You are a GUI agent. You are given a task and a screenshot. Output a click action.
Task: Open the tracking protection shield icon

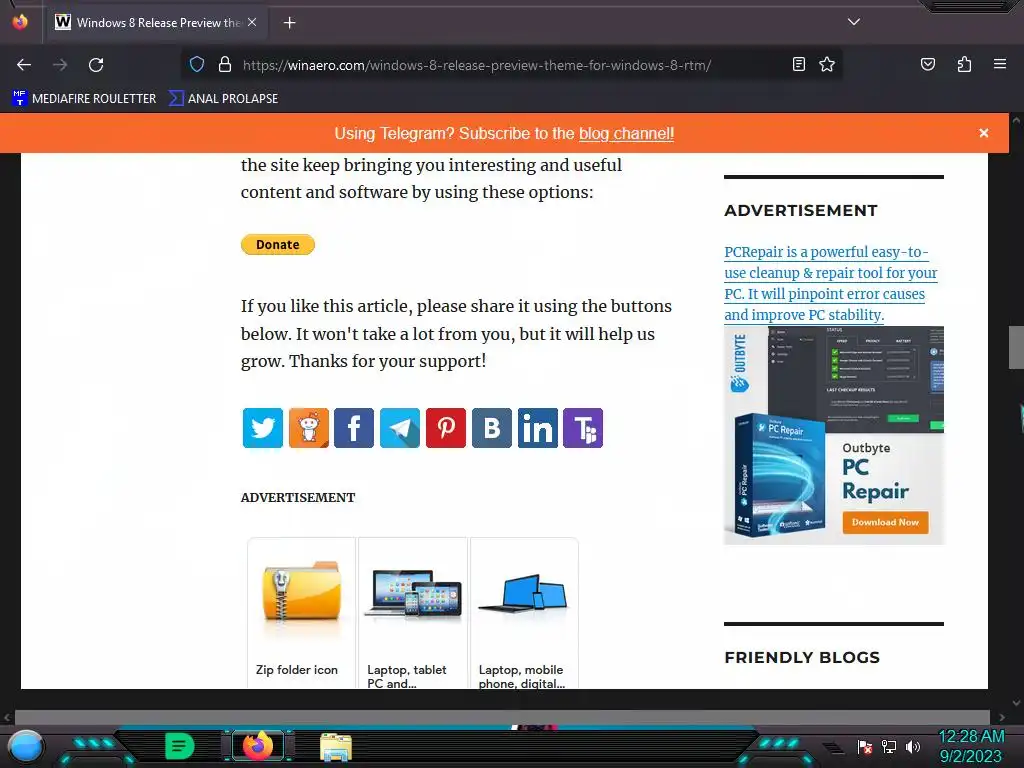point(197,65)
